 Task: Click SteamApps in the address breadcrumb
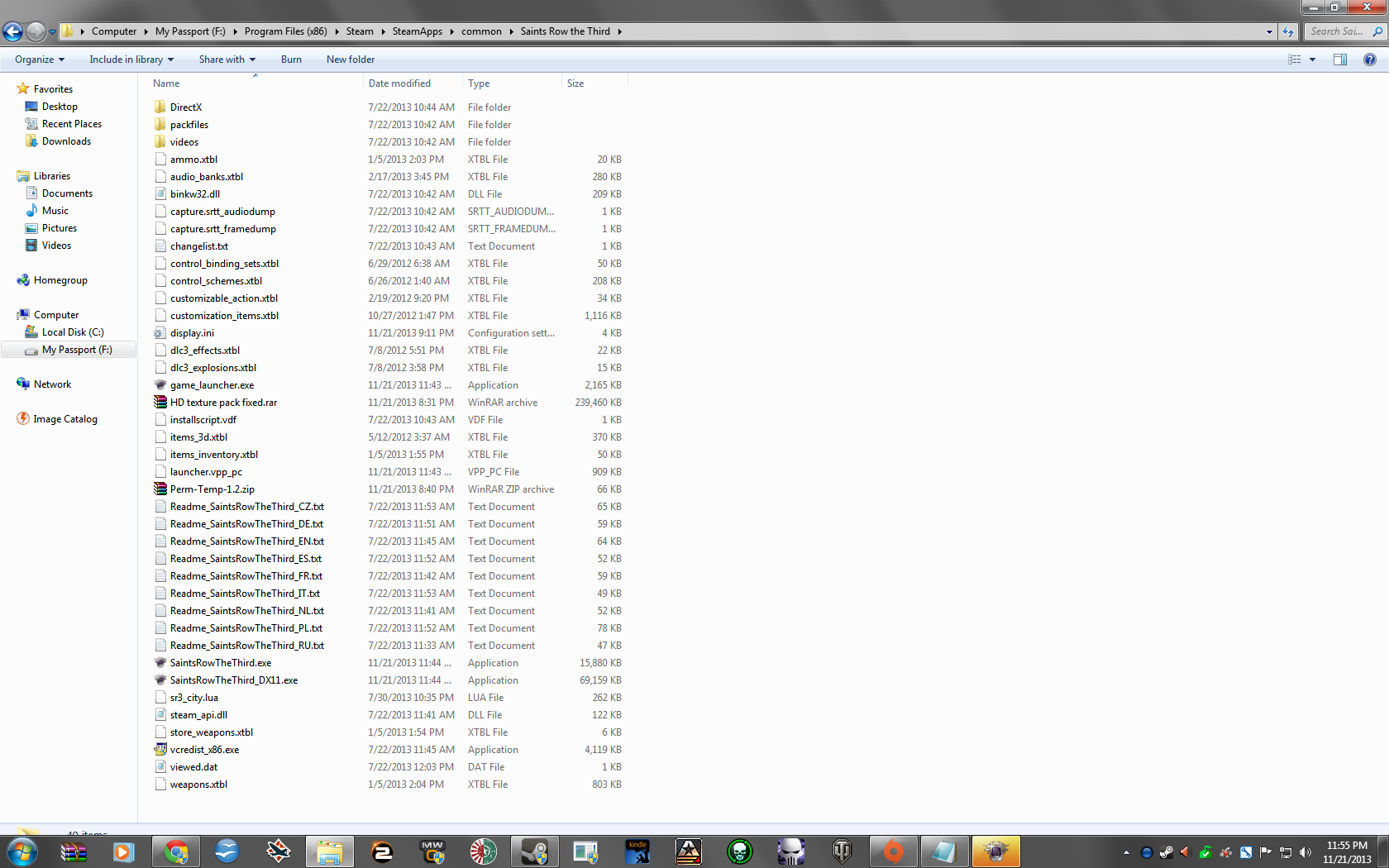[417, 31]
